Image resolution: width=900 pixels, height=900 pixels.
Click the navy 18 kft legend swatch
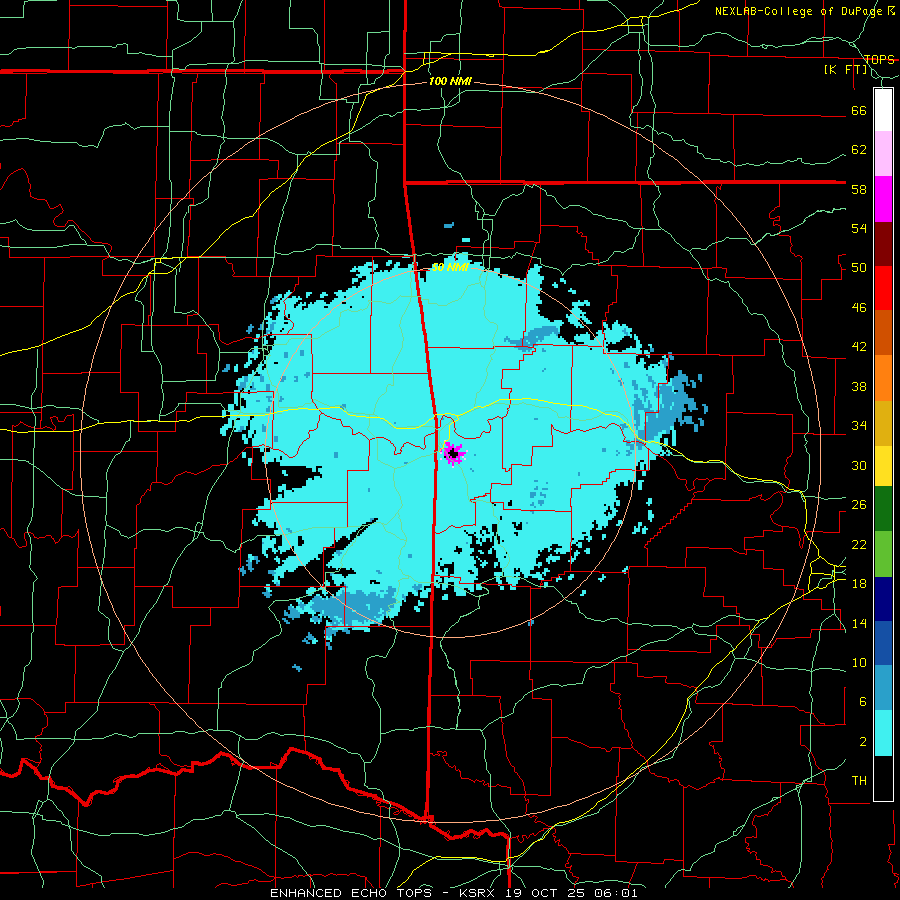pyautogui.click(x=883, y=599)
